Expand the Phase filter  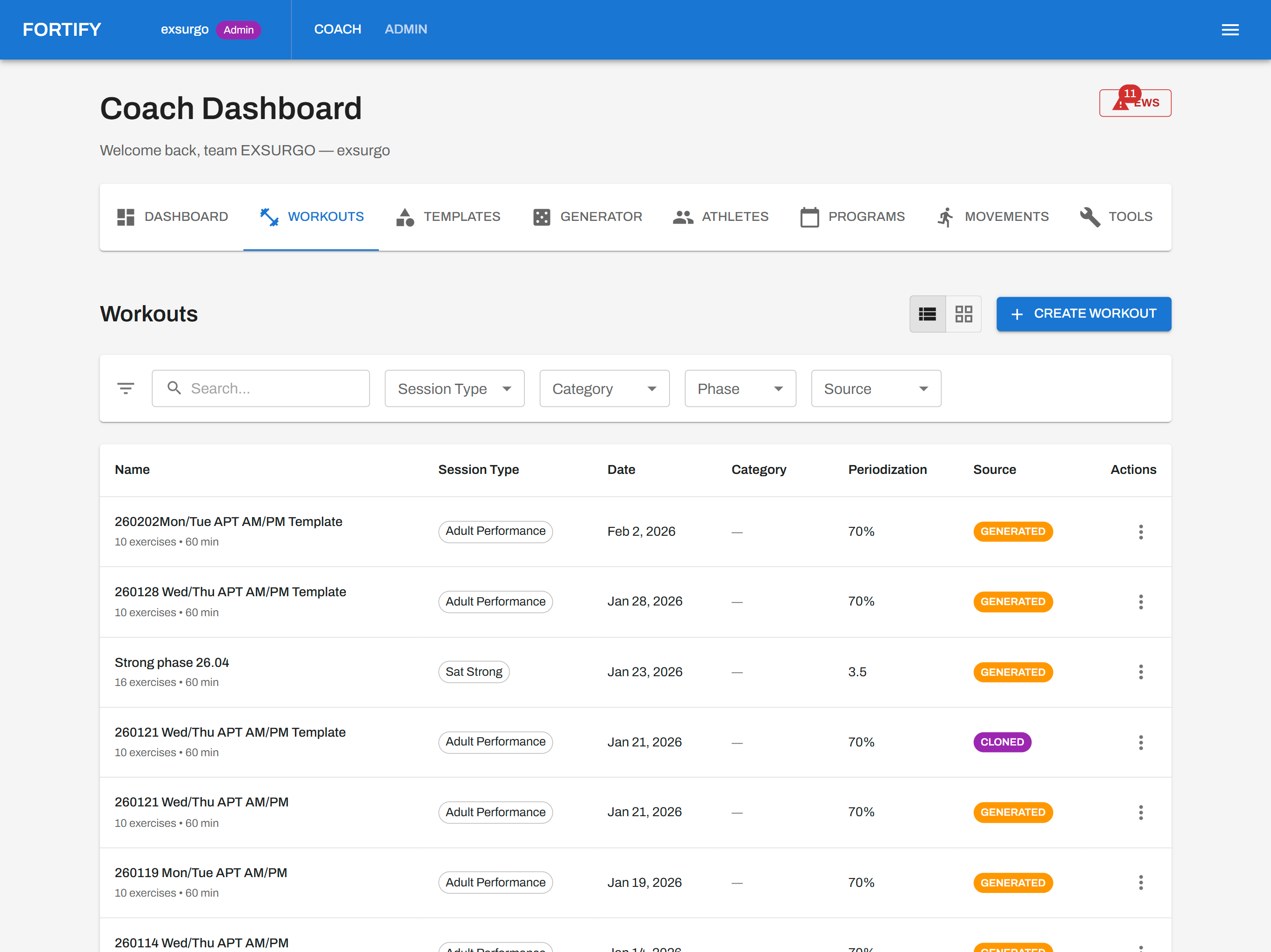click(740, 388)
